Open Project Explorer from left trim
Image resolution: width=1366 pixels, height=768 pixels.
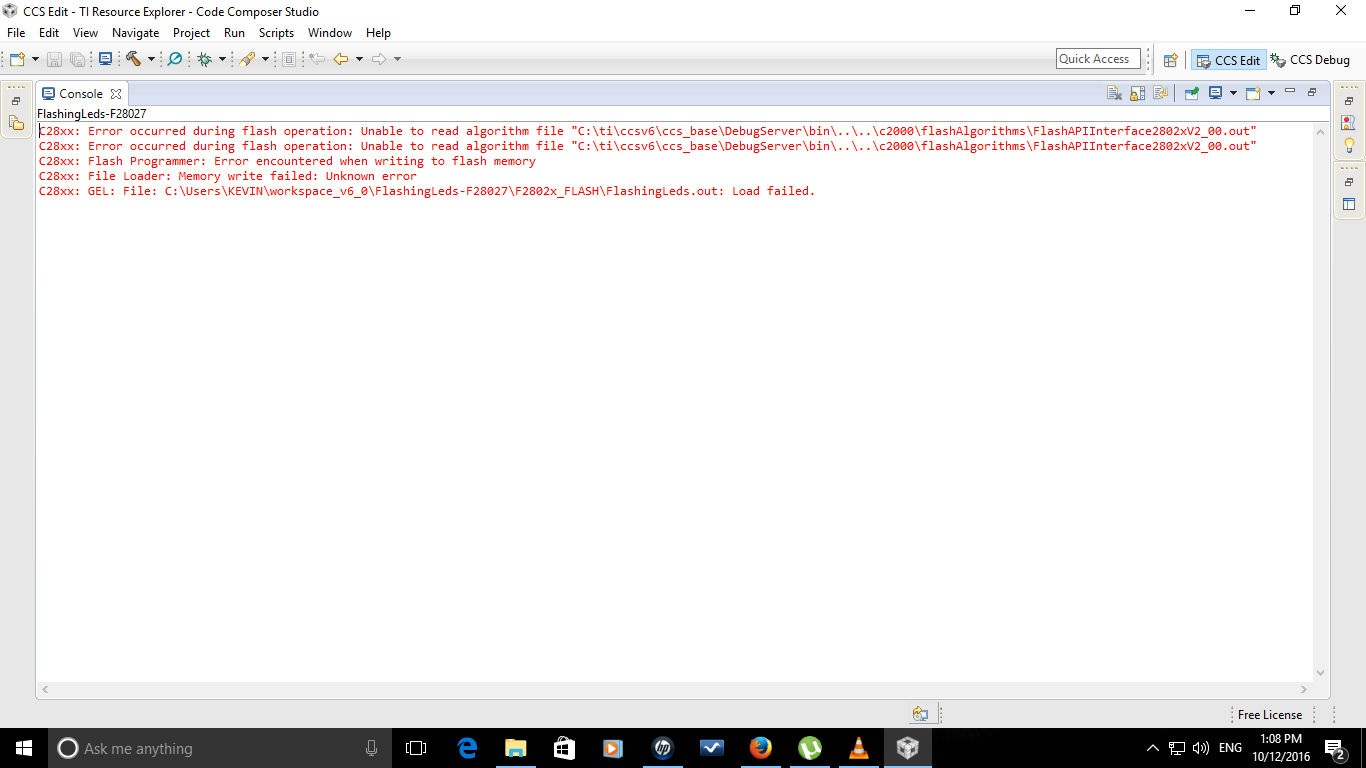[16, 123]
